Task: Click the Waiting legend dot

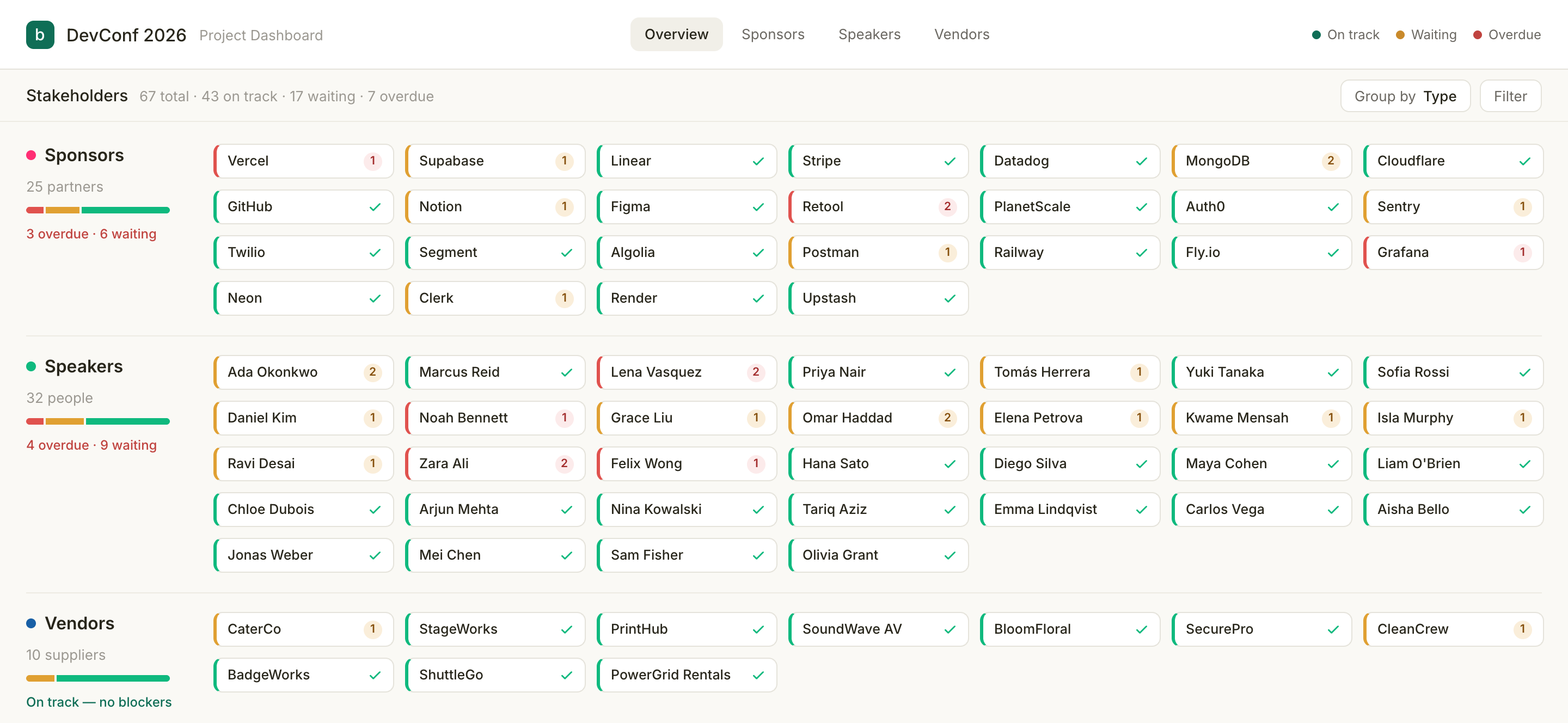Action: pyautogui.click(x=1400, y=35)
